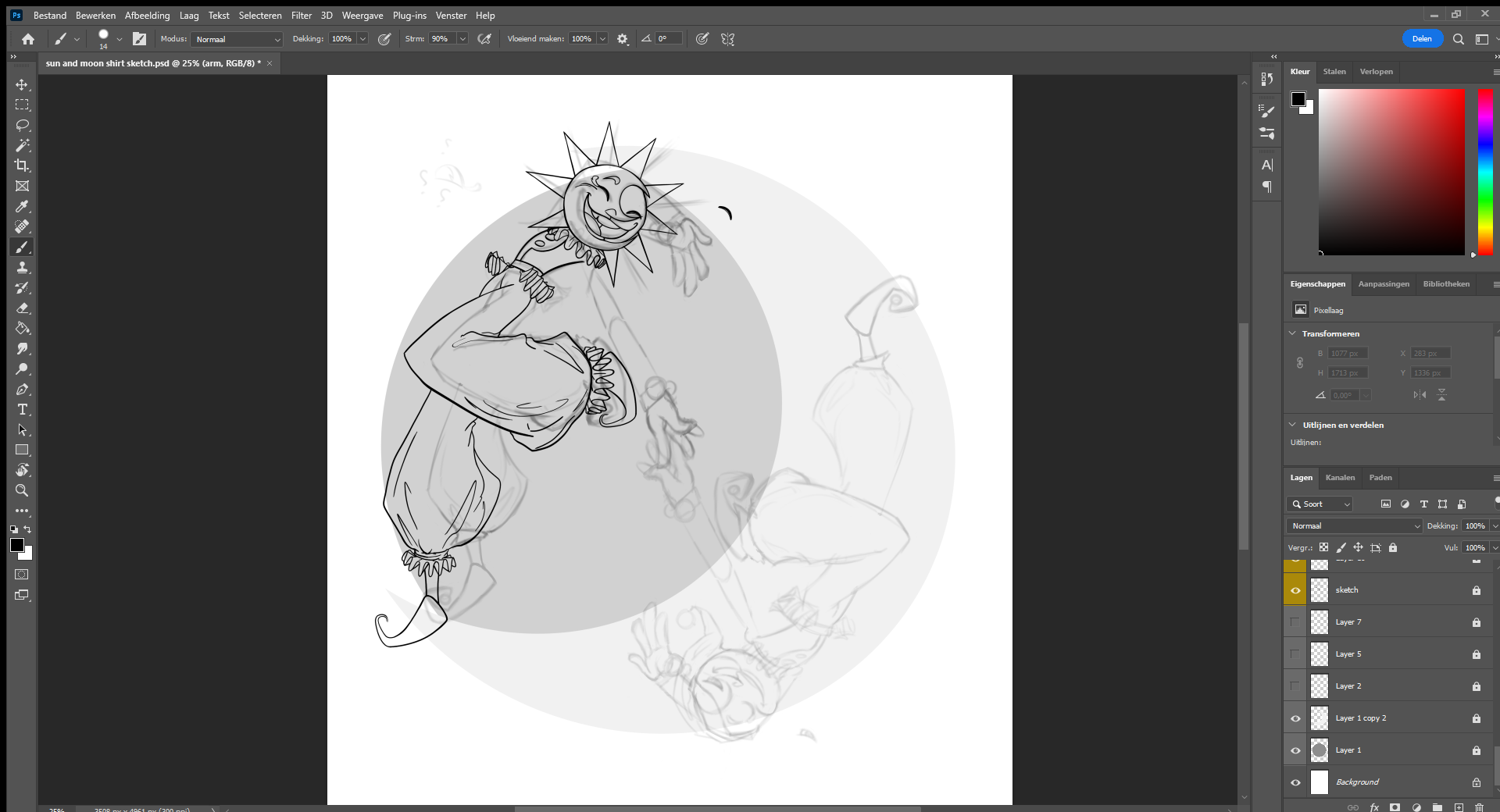Pick a hue on the vertical spectrum slider

pyautogui.click(x=1485, y=172)
